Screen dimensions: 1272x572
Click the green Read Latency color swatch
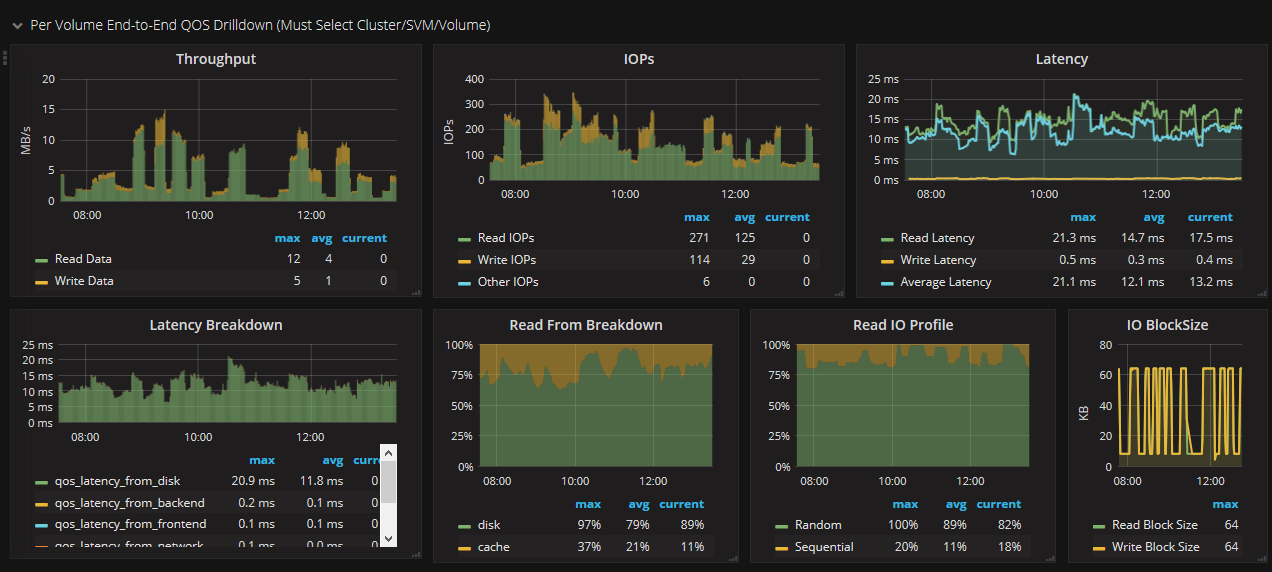[x=887, y=239]
